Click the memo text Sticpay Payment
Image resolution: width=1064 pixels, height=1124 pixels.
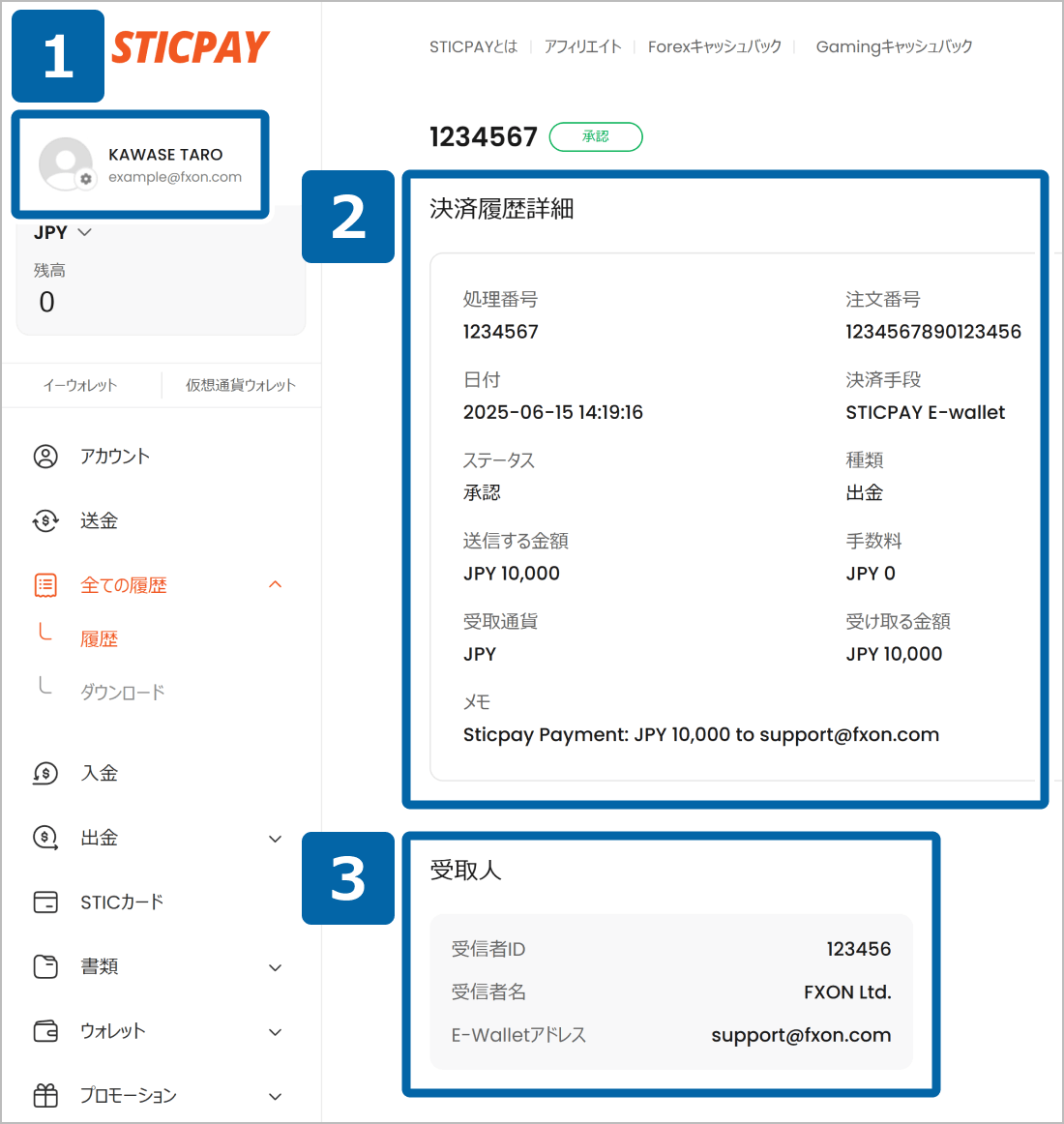(701, 735)
